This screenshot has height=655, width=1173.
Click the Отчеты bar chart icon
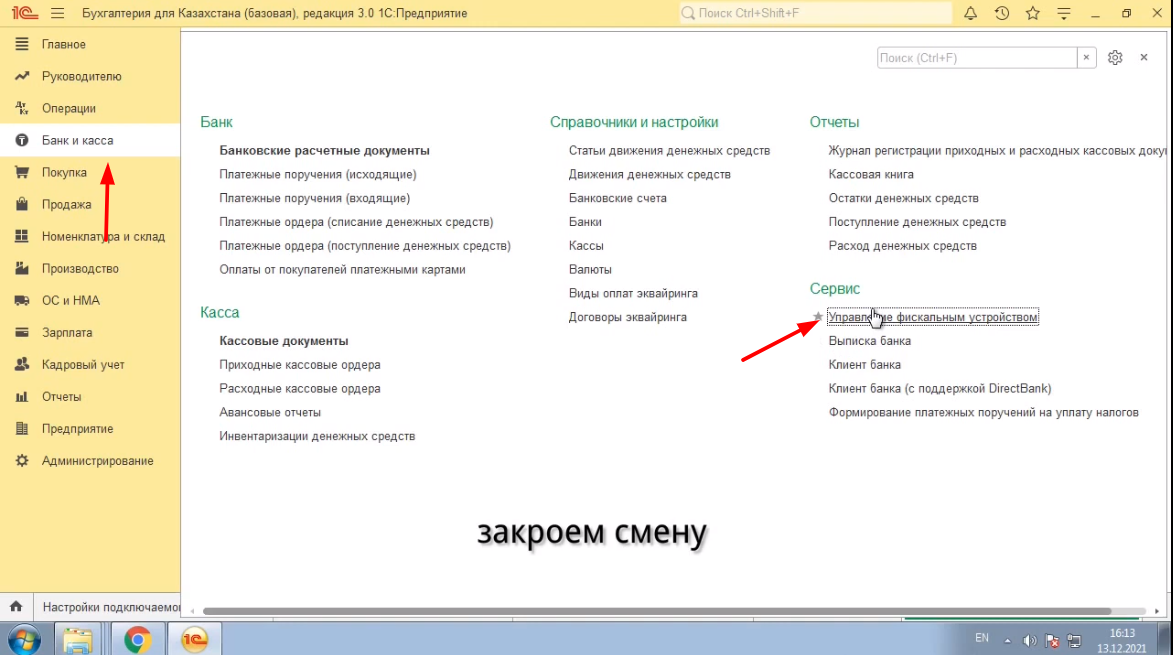tap(22, 397)
